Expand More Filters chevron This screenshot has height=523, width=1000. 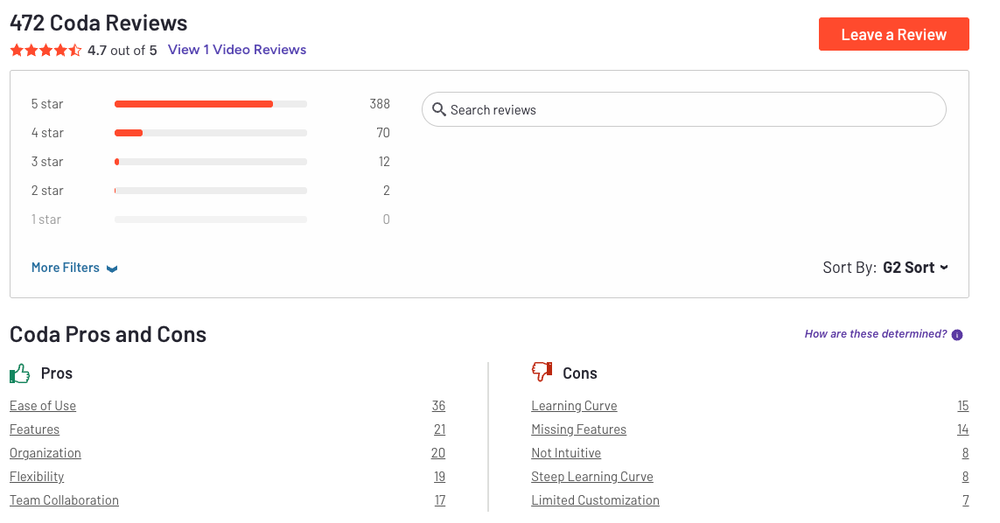pyautogui.click(x=112, y=268)
